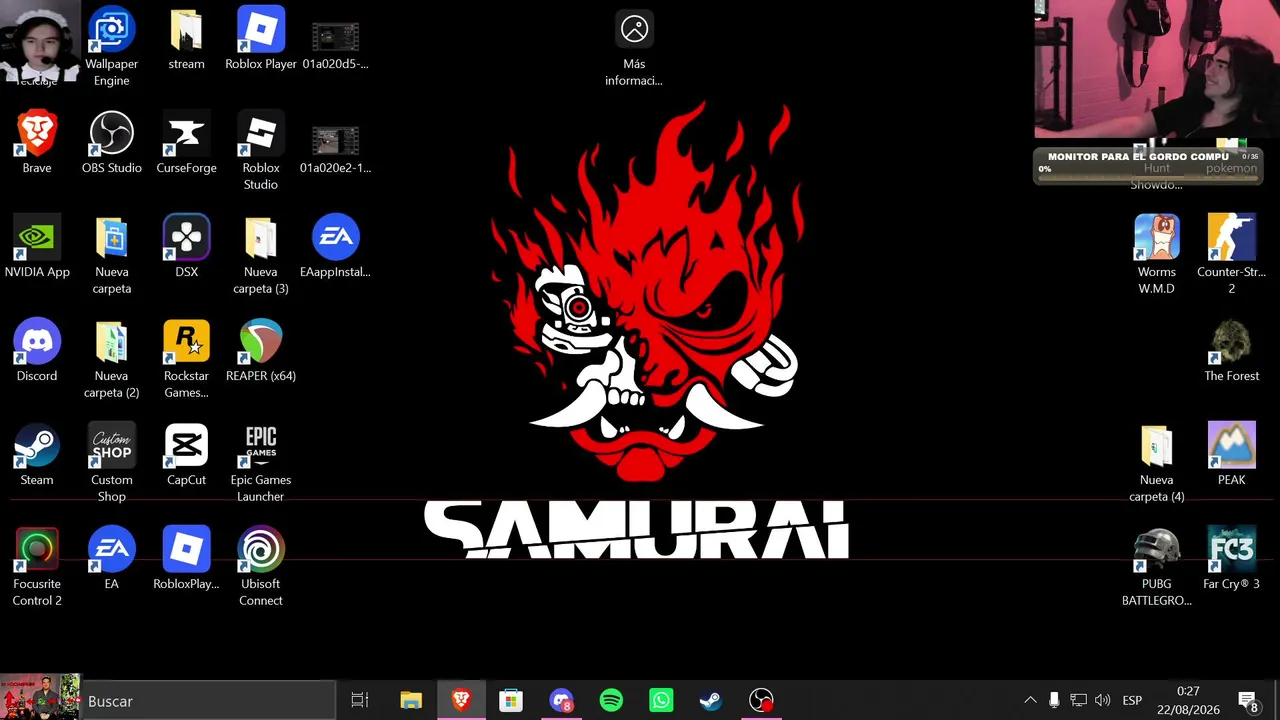This screenshot has width=1280, height=720.
Task: Select the PEAK desktop shortcut
Action: (x=1231, y=455)
